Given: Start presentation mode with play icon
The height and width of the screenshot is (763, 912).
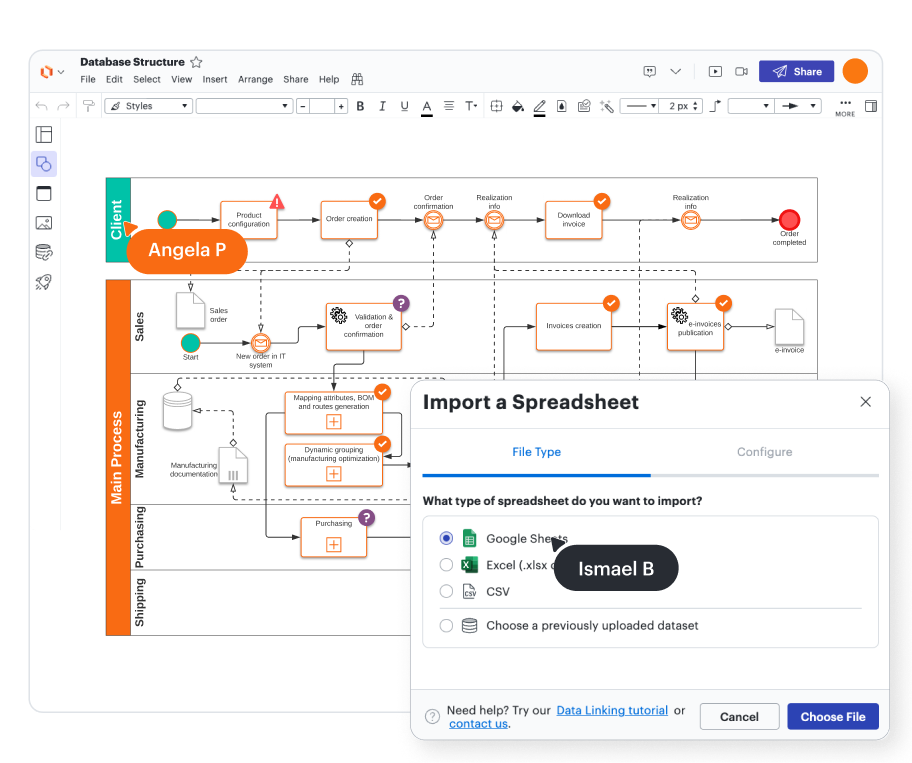Looking at the screenshot, I should pyautogui.click(x=715, y=72).
